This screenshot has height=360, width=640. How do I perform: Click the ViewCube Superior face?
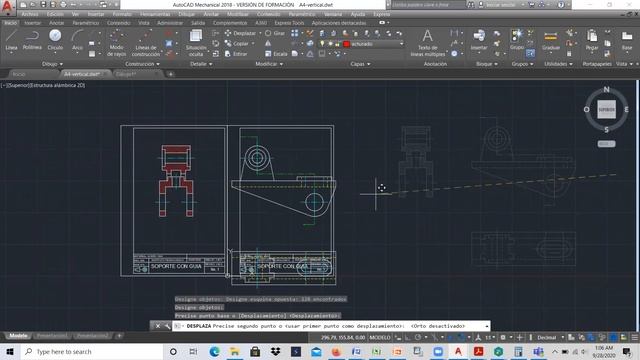tap(607, 109)
